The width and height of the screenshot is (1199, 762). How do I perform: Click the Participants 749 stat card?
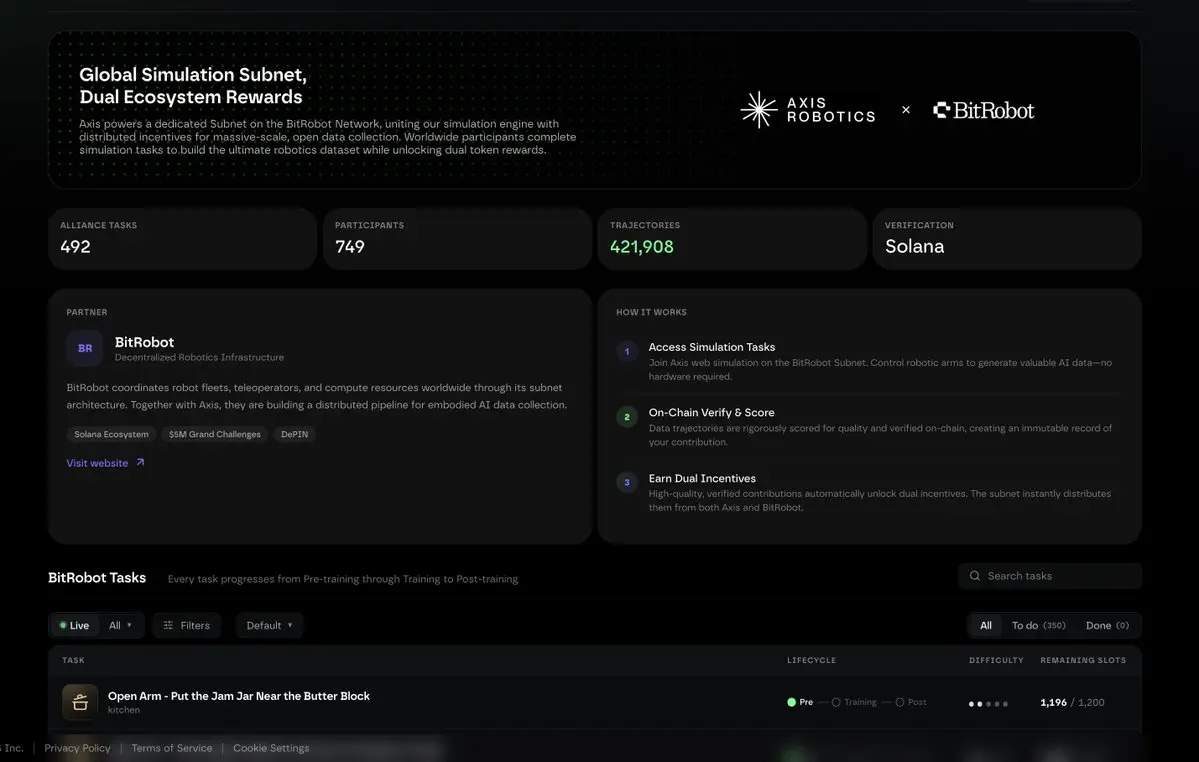[x=457, y=238]
